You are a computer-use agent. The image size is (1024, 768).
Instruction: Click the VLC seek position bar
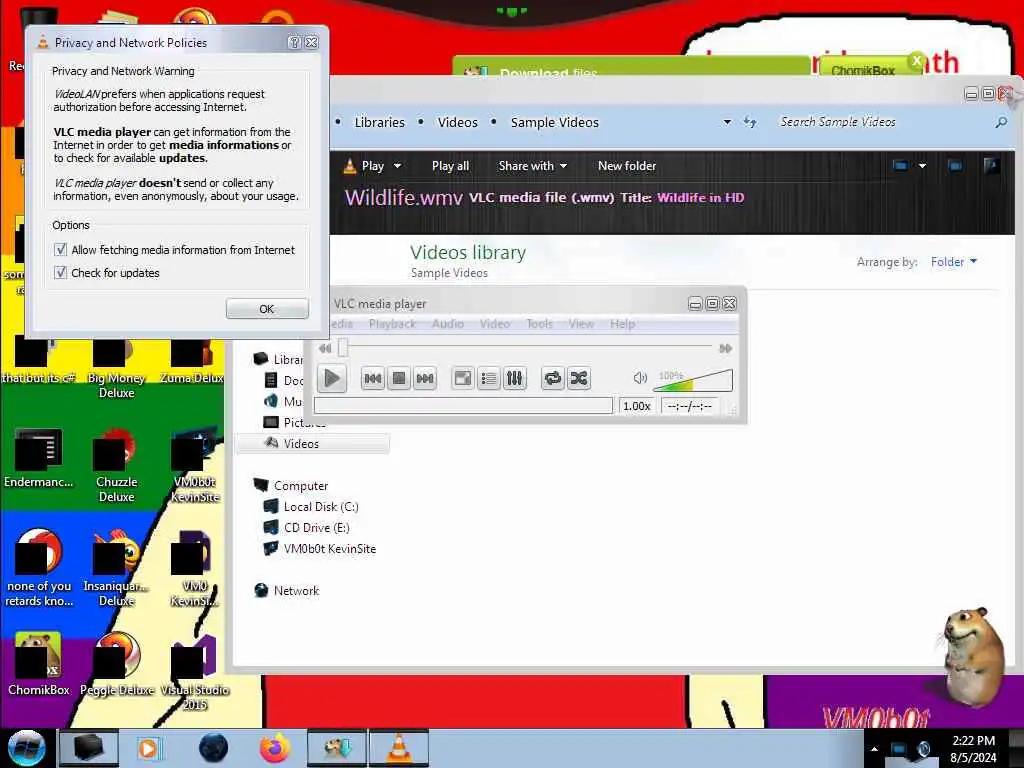526,348
